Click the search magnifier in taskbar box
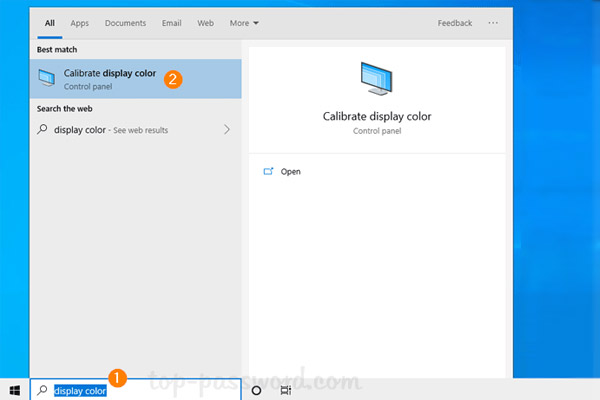This screenshot has height=400, width=600. tap(42, 390)
